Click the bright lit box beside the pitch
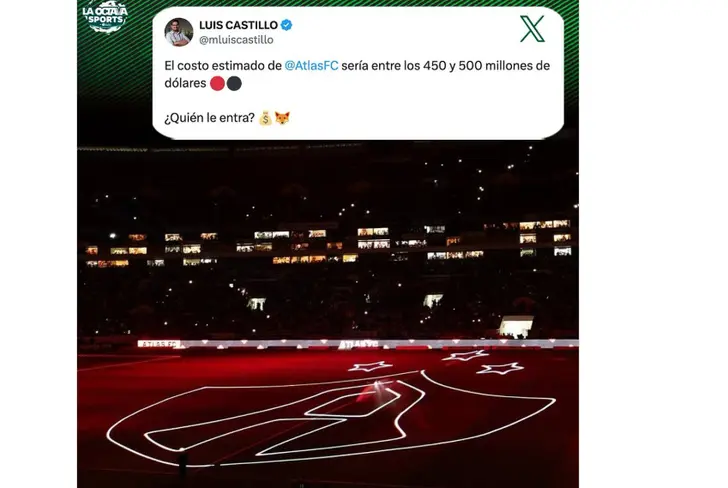Screen dimensions: 728x488 click(516, 327)
